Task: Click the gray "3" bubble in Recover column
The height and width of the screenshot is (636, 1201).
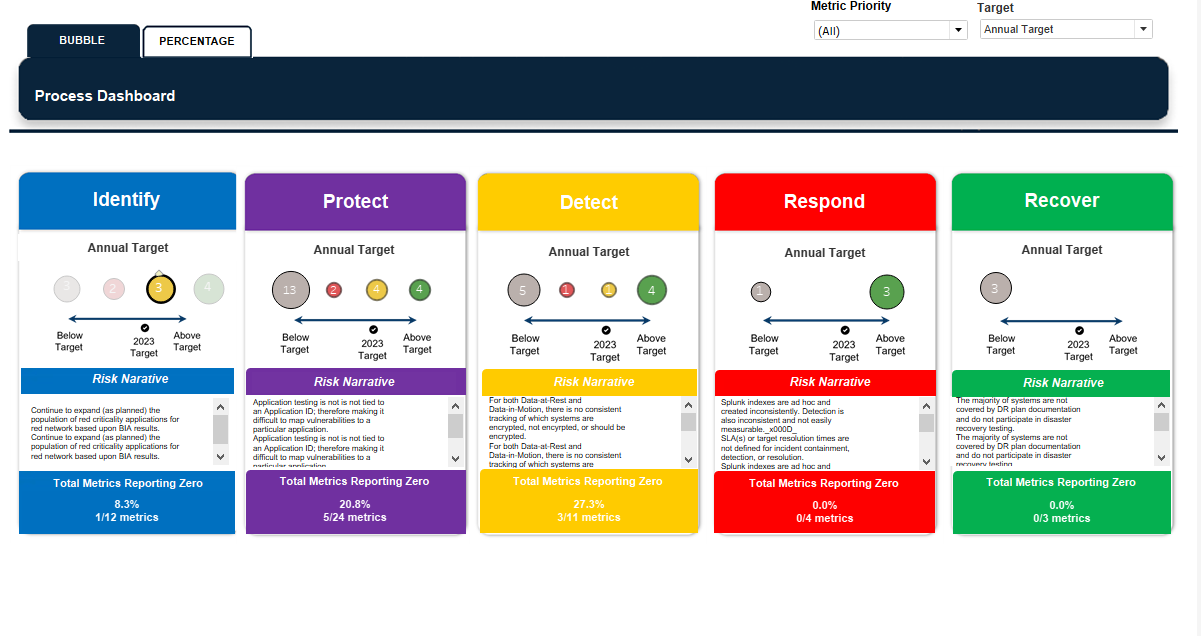Action: pyautogui.click(x=996, y=288)
